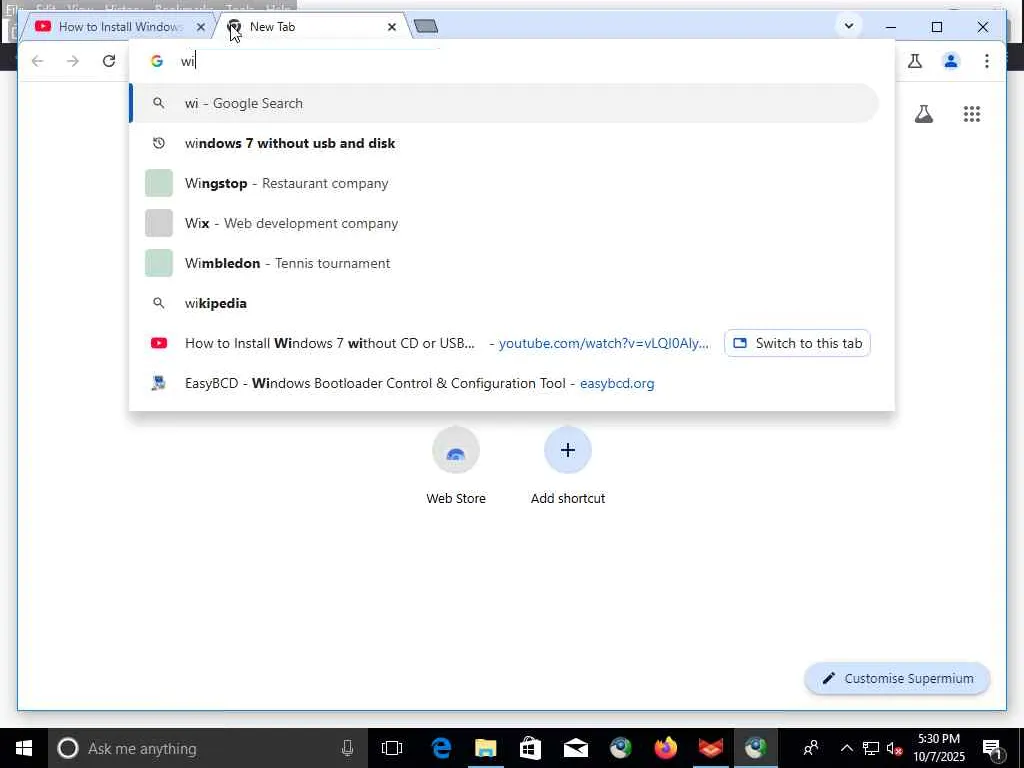Open the tab search dropdown chevron
Image resolution: width=1024 pixels, height=768 pixels.
point(848,26)
